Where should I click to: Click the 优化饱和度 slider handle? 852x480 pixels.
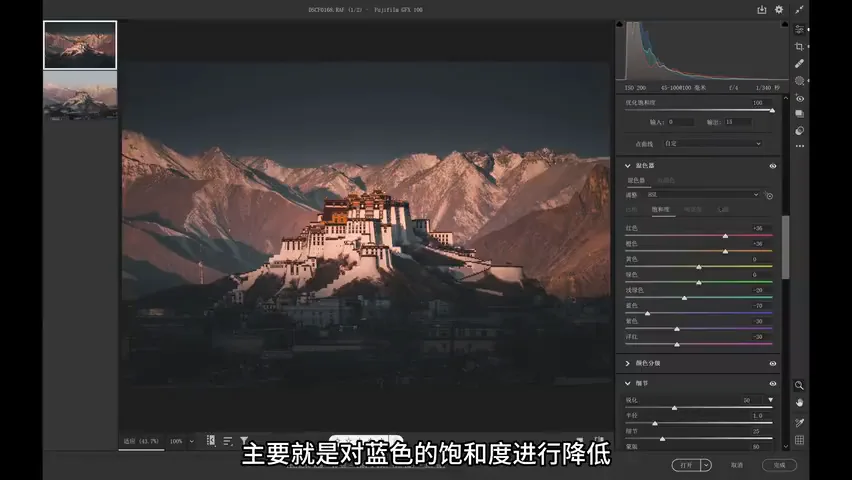point(772,110)
